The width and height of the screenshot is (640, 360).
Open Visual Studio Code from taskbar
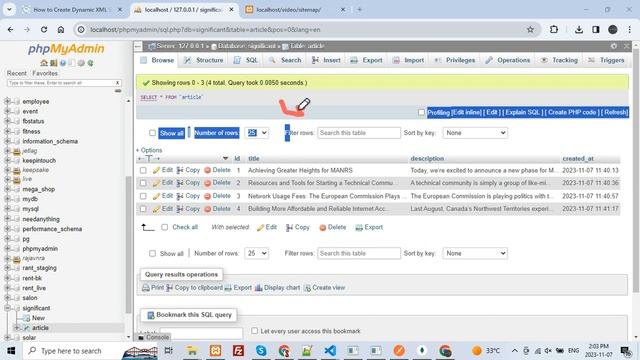tap(330, 351)
